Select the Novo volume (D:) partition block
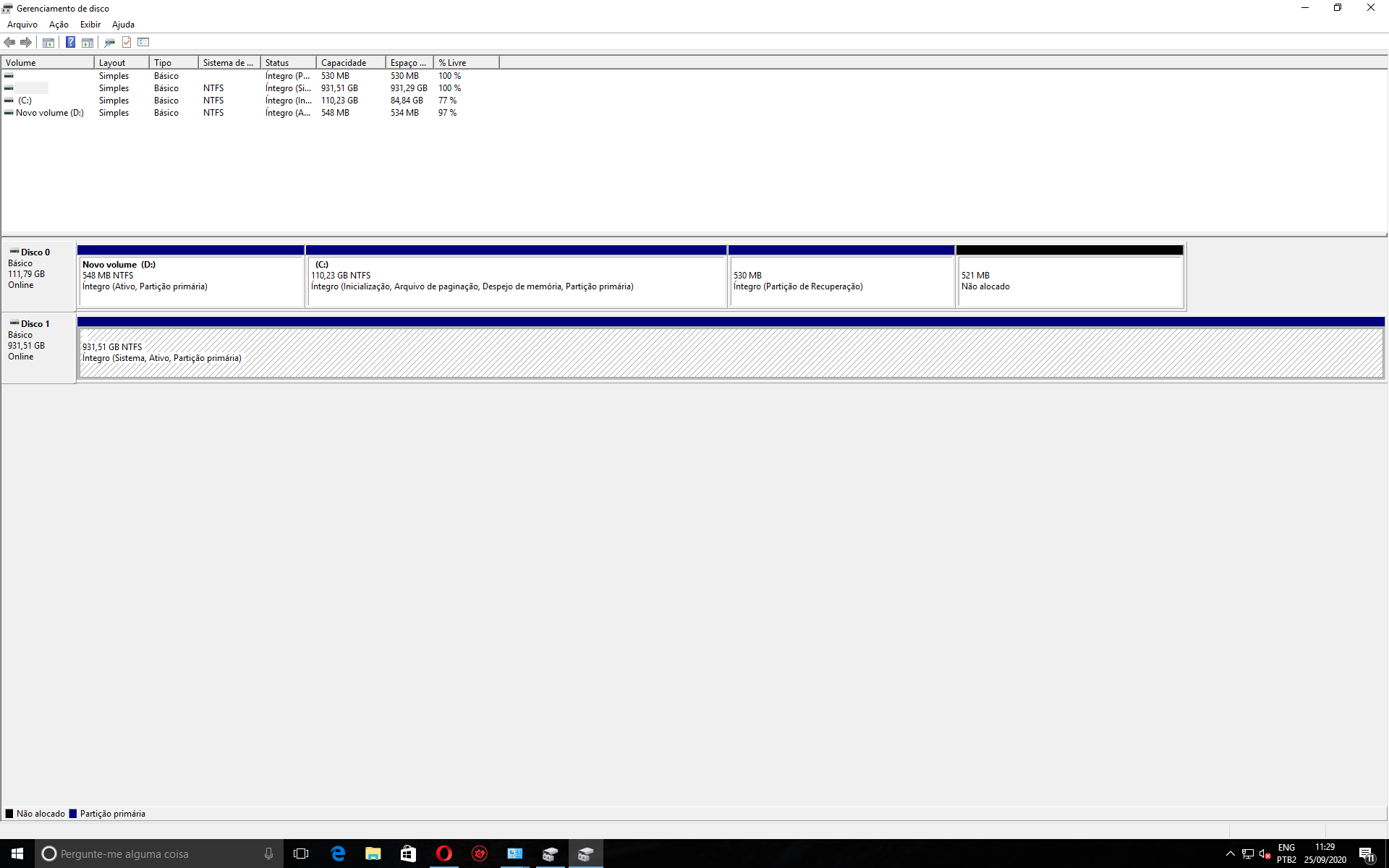This screenshot has height=868, width=1389. coord(191,276)
